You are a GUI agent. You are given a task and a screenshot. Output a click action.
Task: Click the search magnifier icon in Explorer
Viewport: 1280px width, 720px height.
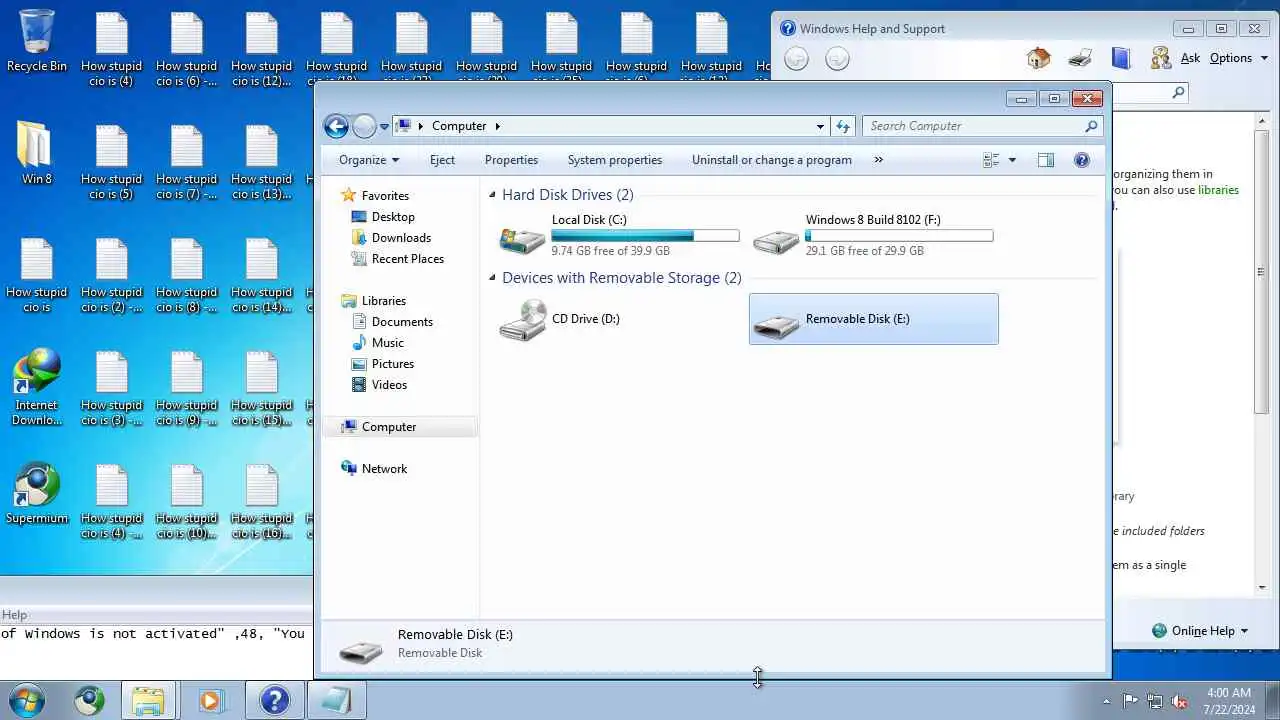(1091, 126)
